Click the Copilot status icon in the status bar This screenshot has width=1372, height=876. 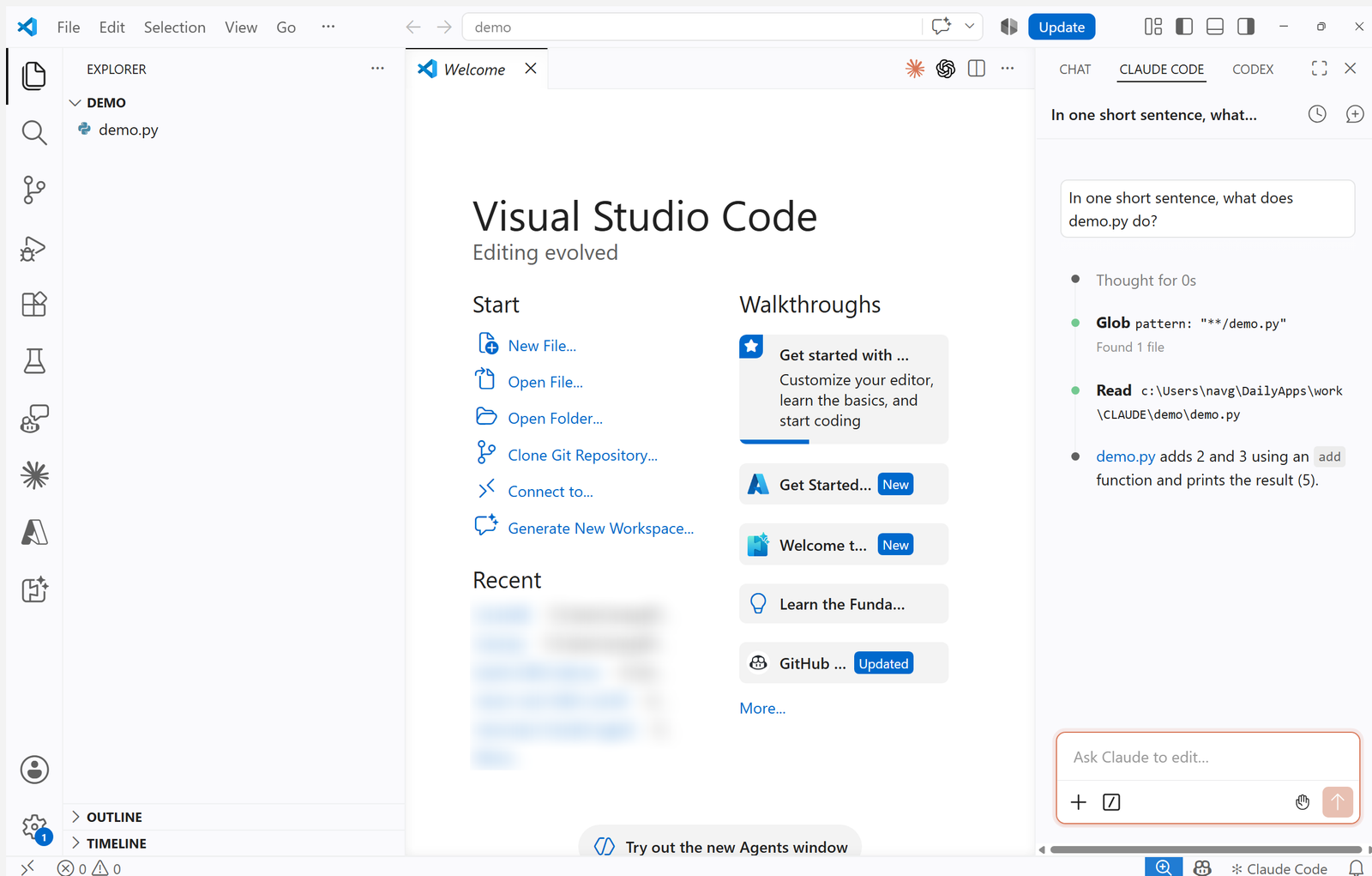coord(1202,868)
